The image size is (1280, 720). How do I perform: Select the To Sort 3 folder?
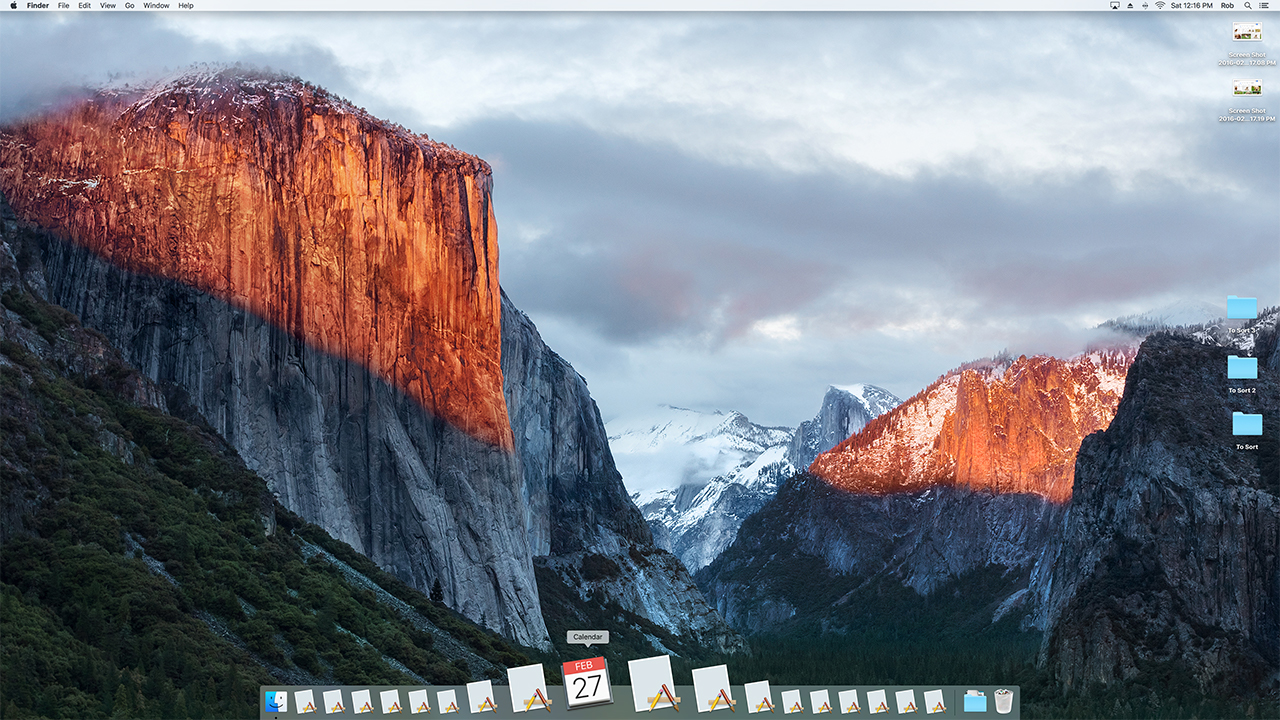click(x=1242, y=307)
